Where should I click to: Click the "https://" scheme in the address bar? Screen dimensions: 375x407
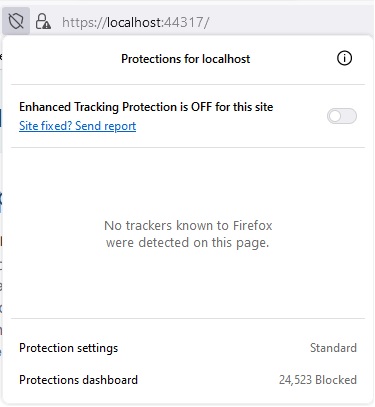(x=84, y=22)
